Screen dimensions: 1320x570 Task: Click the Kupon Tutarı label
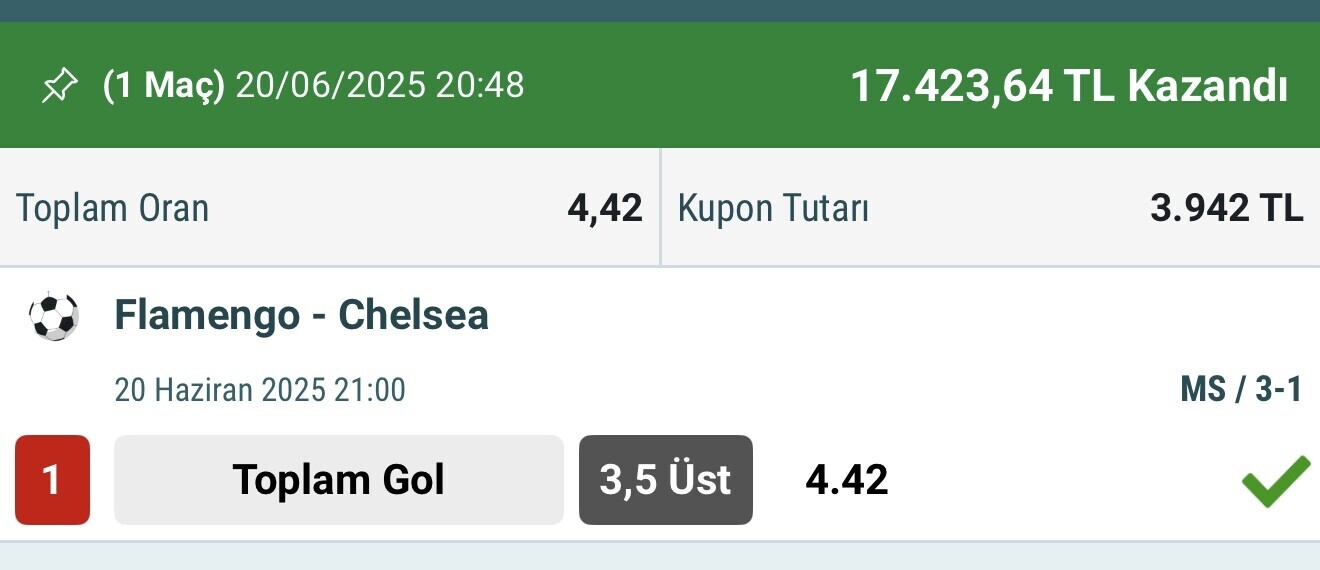coord(773,209)
